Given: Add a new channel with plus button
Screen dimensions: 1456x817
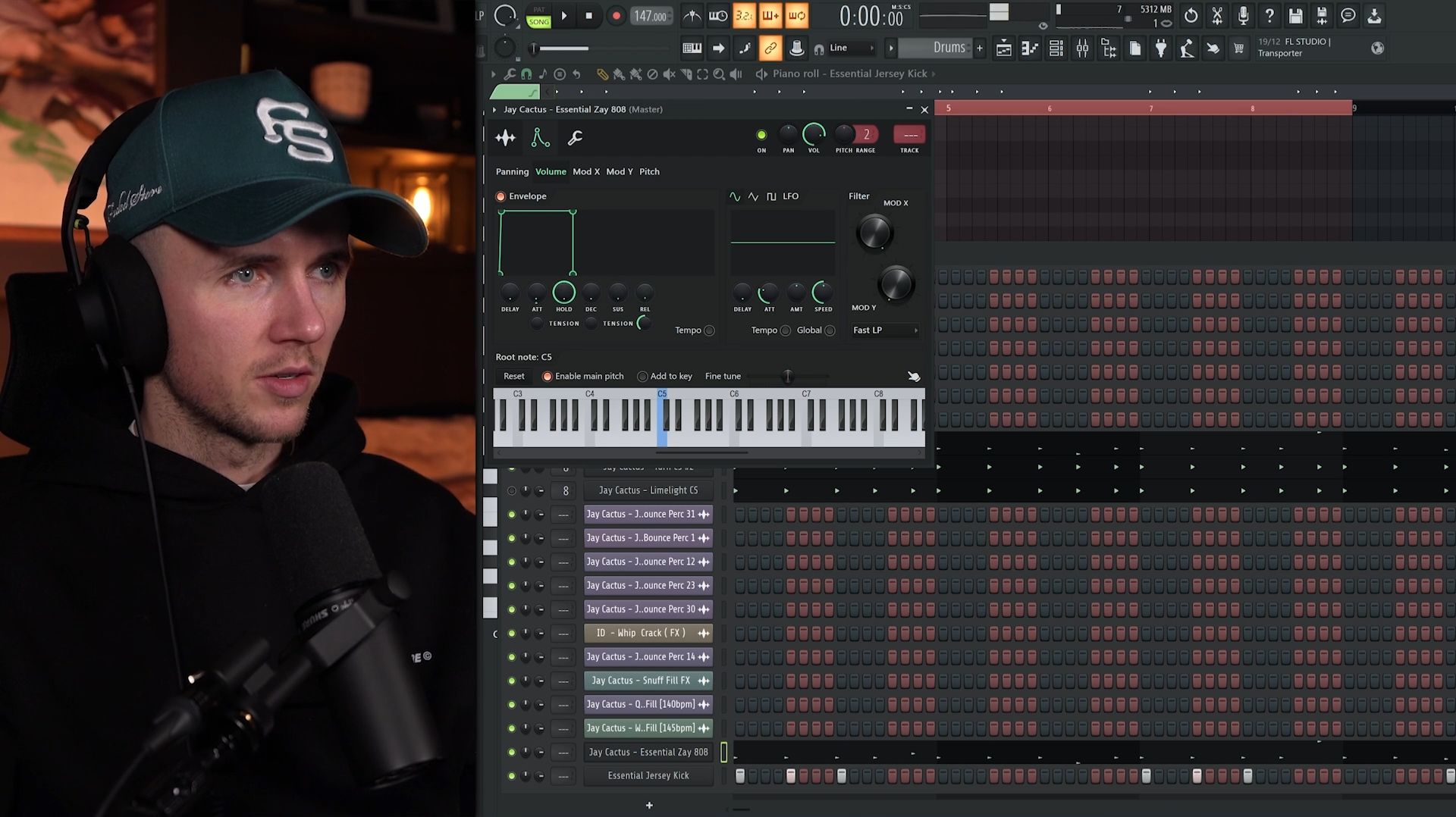Looking at the screenshot, I should point(649,805).
